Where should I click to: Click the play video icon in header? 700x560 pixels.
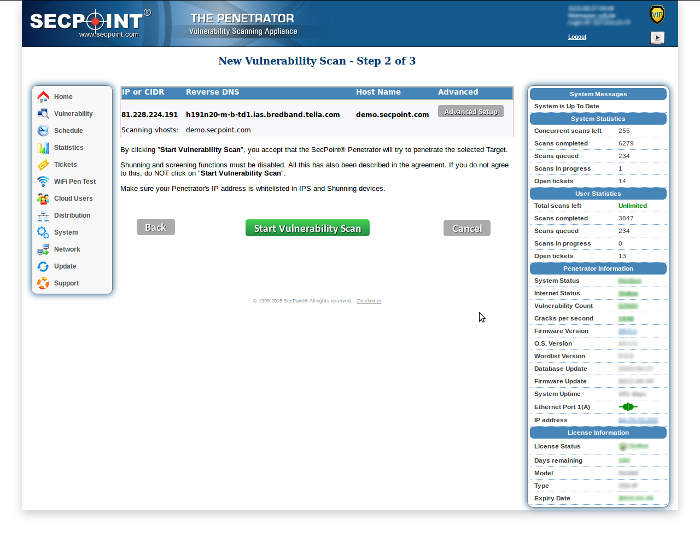pyautogui.click(x=657, y=38)
